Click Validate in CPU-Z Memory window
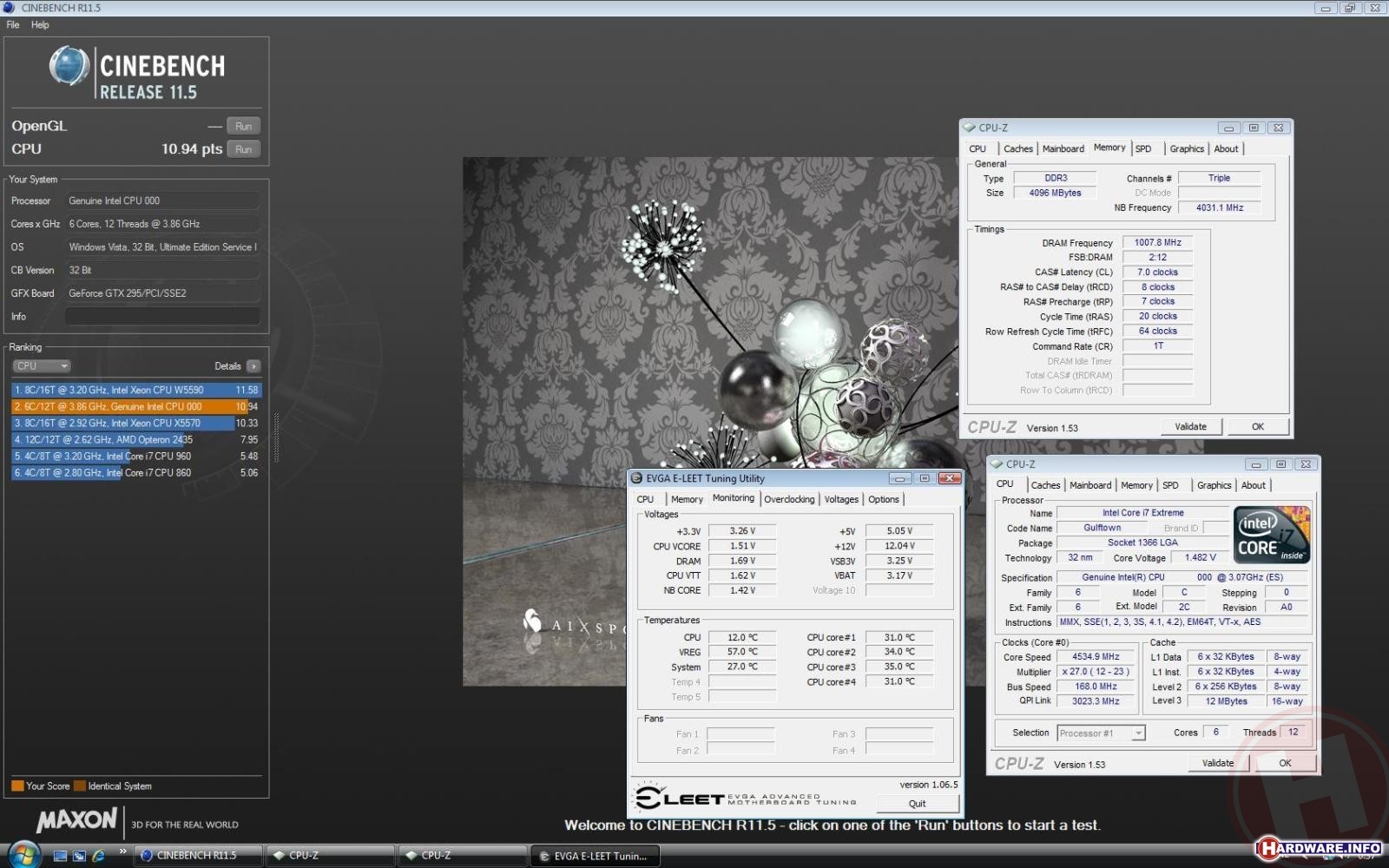This screenshot has height=868, width=1389. point(1191,427)
